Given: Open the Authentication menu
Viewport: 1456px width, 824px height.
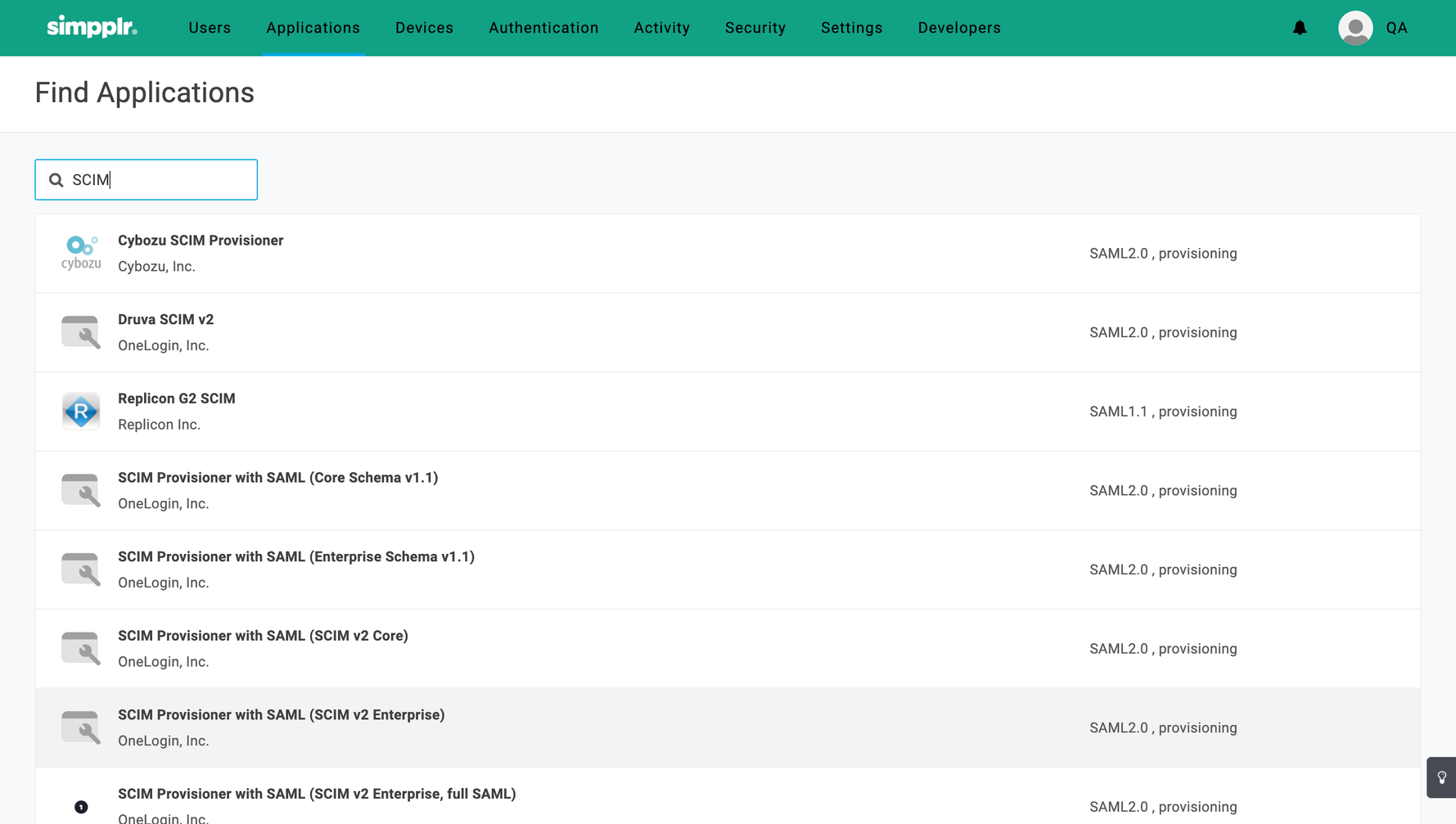Looking at the screenshot, I should click(543, 28).
